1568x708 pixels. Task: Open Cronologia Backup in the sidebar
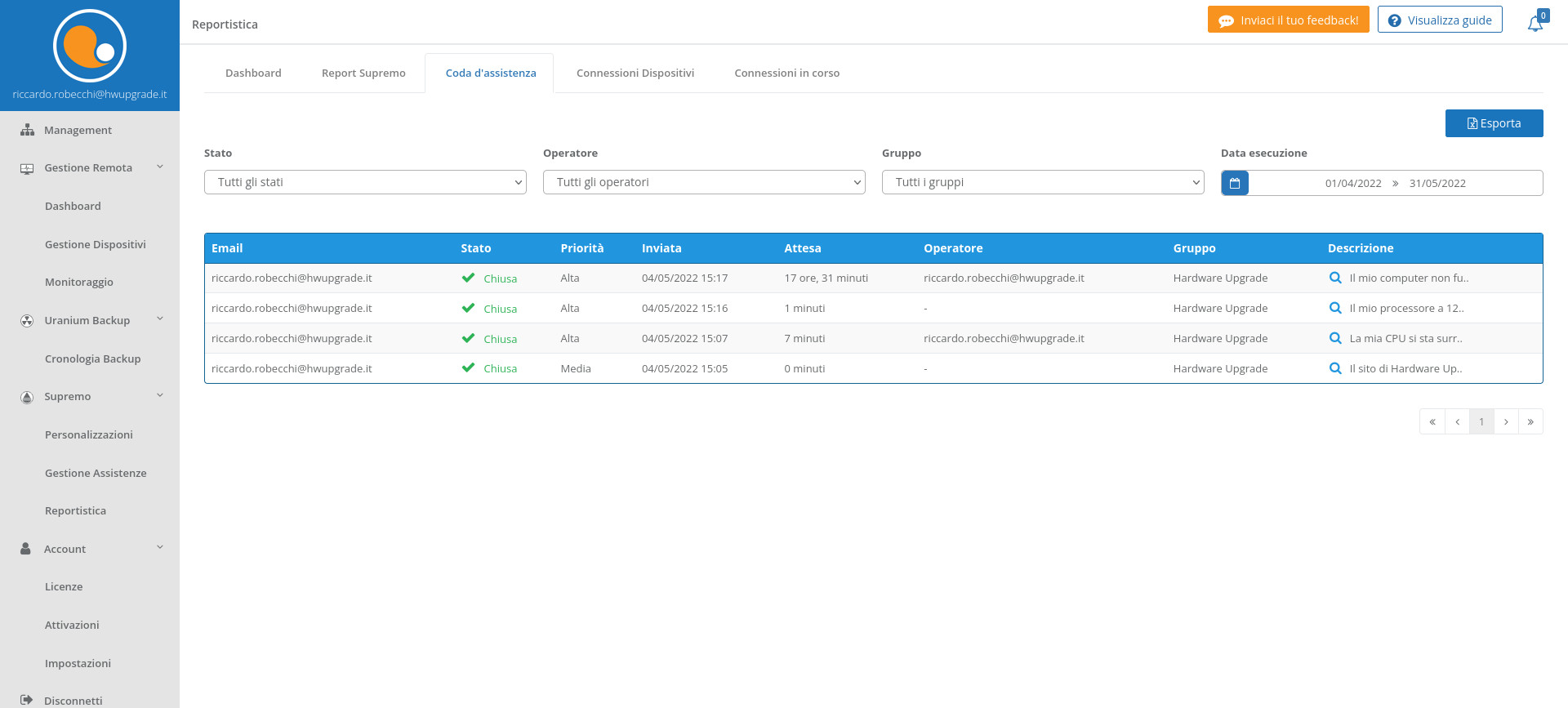point(93,358)
